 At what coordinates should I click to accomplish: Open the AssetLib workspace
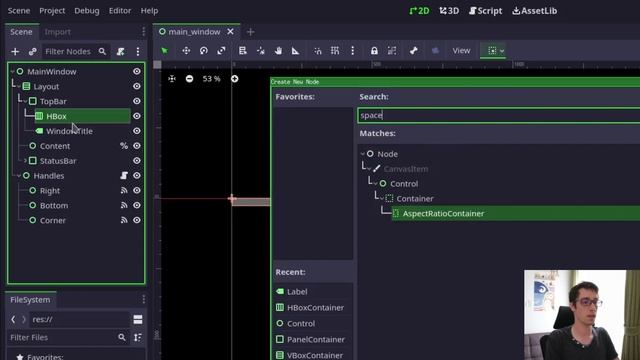coord(535,11)
